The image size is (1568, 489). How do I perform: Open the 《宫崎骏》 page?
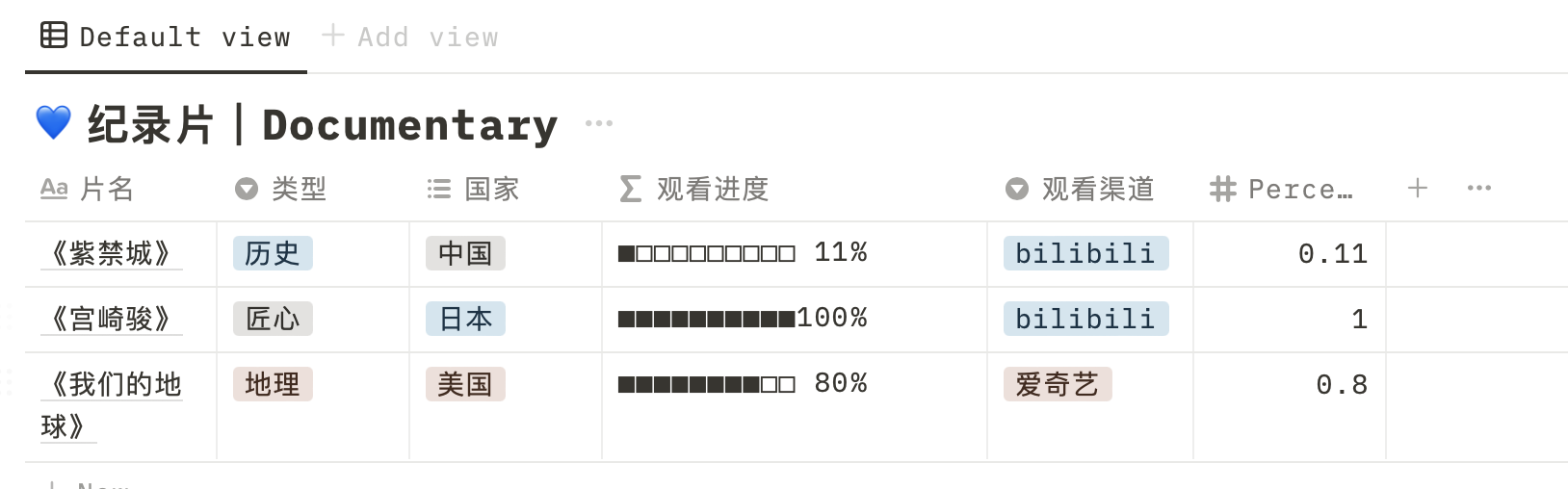point(111,319)
